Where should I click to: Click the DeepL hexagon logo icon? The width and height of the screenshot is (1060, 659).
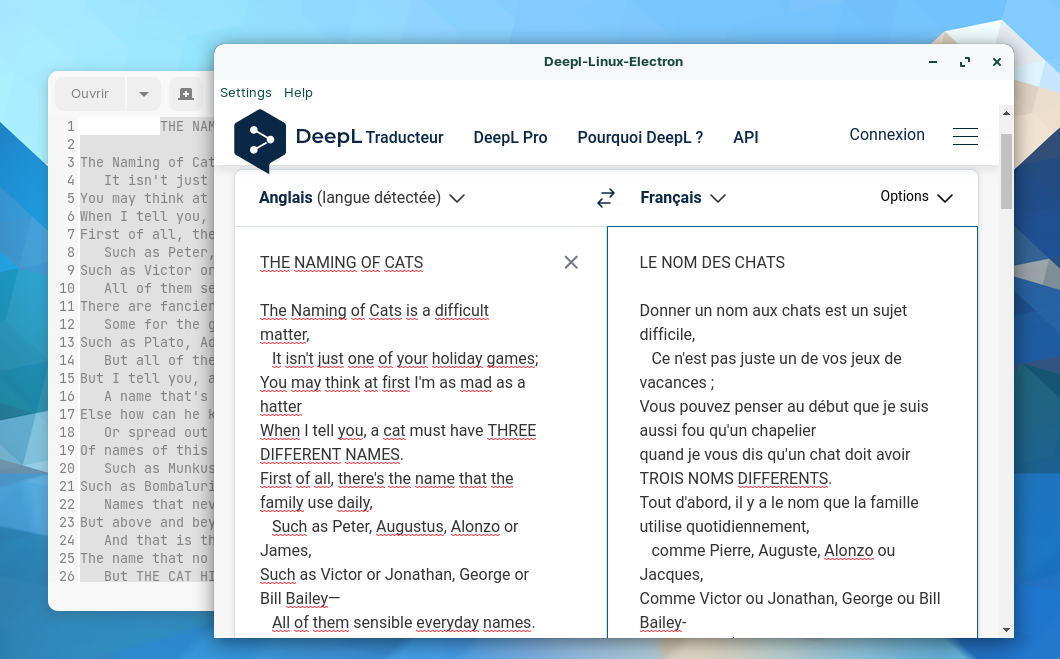pos(260,139)
